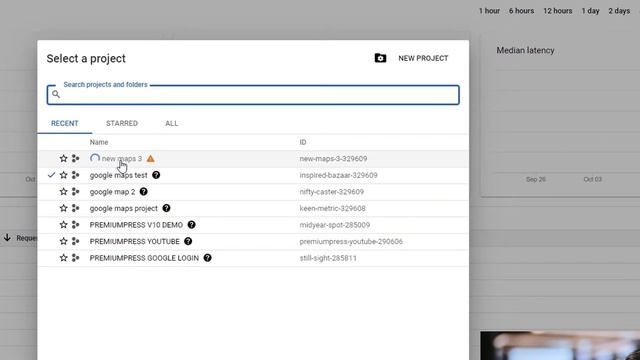Open help icon next to google map 2
The height and width of the screenshot is (360, 640).
coord(143,191)
